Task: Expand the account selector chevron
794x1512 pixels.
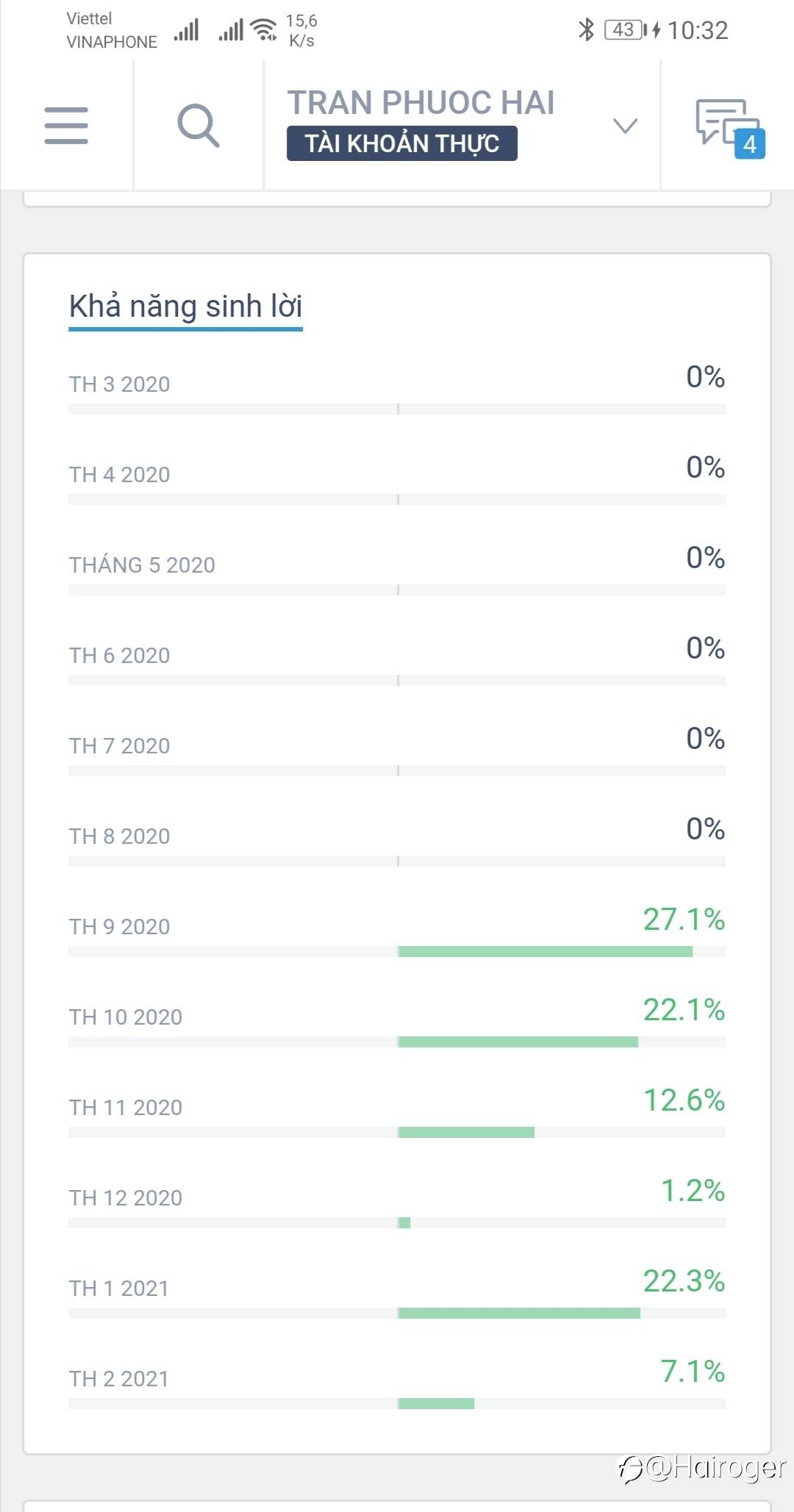Action: (625, 126)
